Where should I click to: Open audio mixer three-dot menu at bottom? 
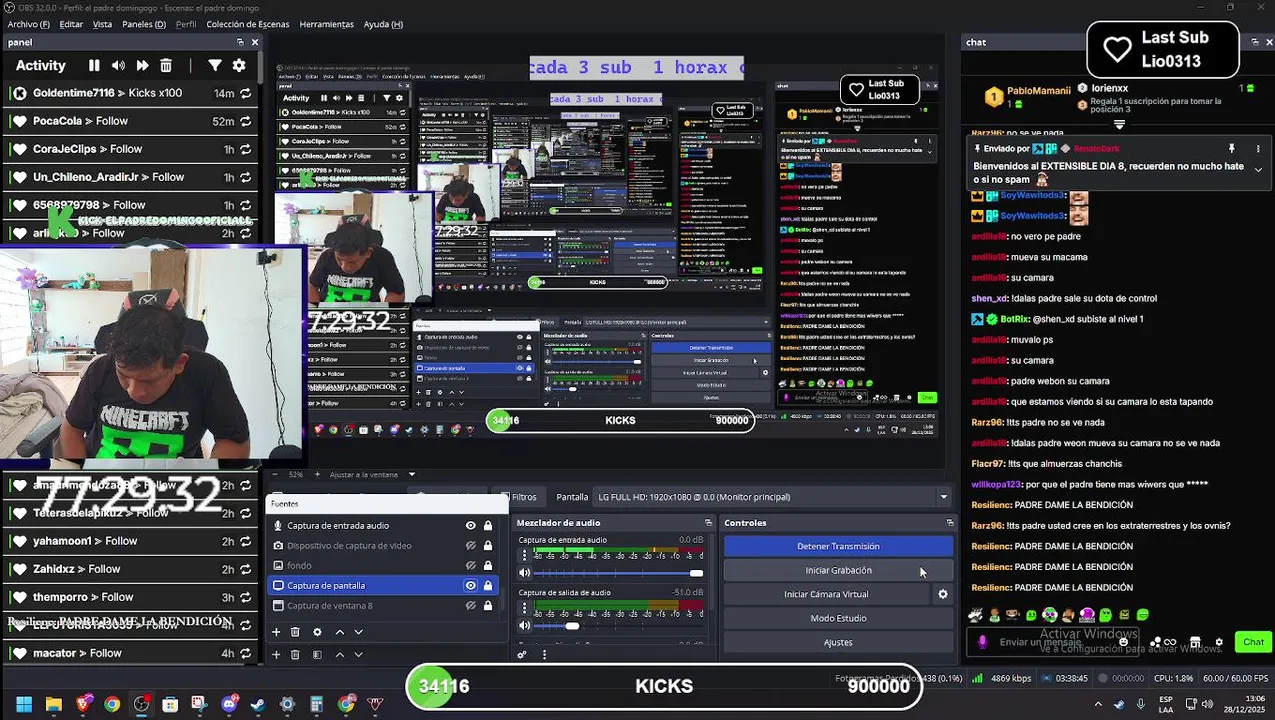coord(544,655)
